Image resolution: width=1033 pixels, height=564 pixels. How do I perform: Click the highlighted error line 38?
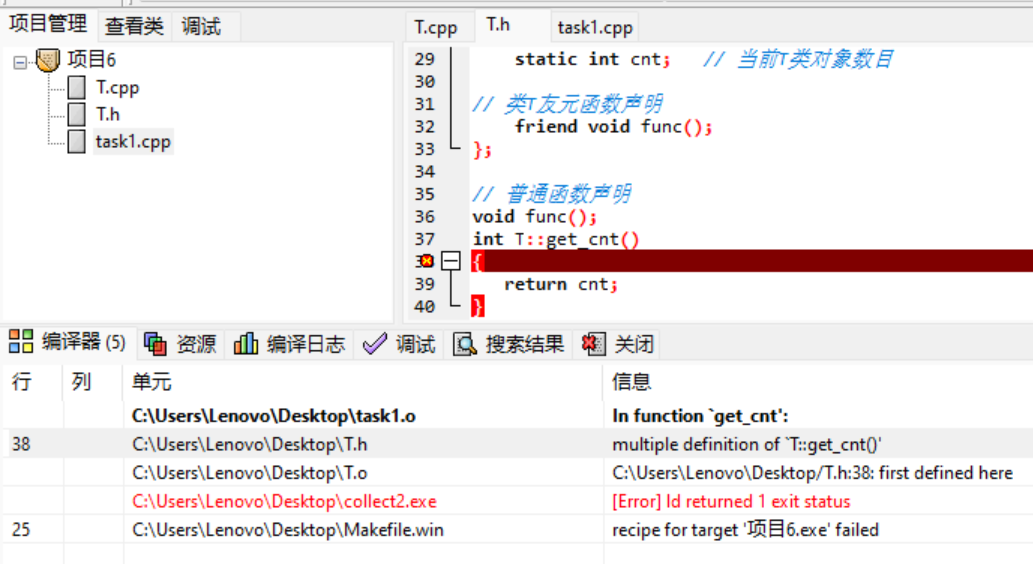tap(752, 261)
